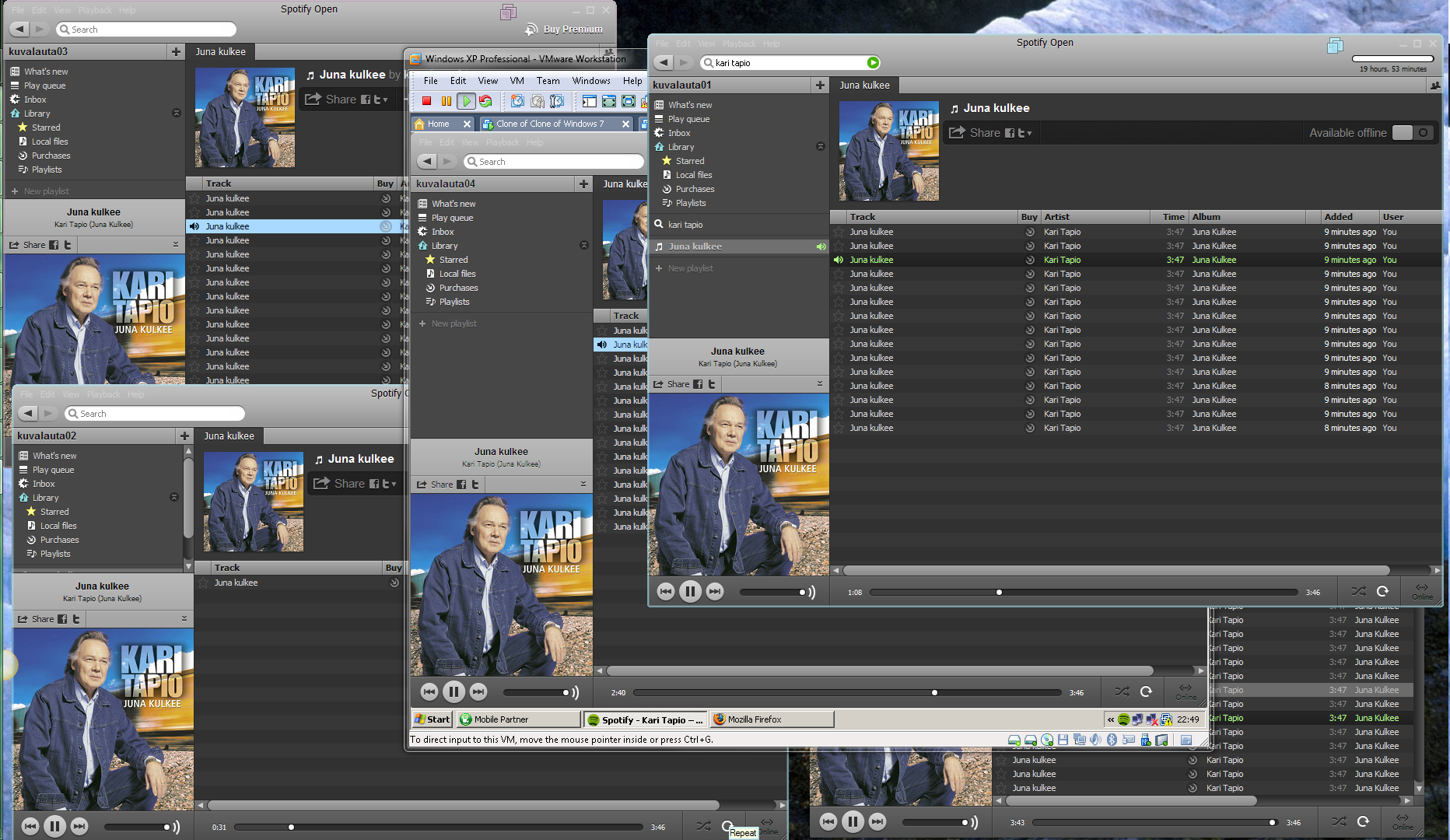The width and height of the screenshot is (1450, 840).
Task: Collapse the now-playing panel in kuvalauta01 sidebar
Action: 819,383
